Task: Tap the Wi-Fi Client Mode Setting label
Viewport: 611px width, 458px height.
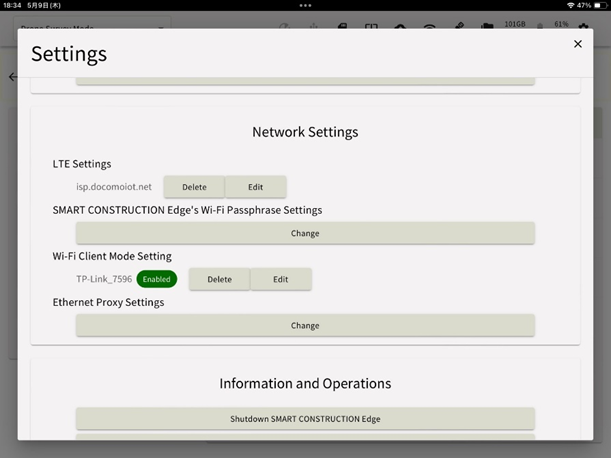Action: [112, 256]
